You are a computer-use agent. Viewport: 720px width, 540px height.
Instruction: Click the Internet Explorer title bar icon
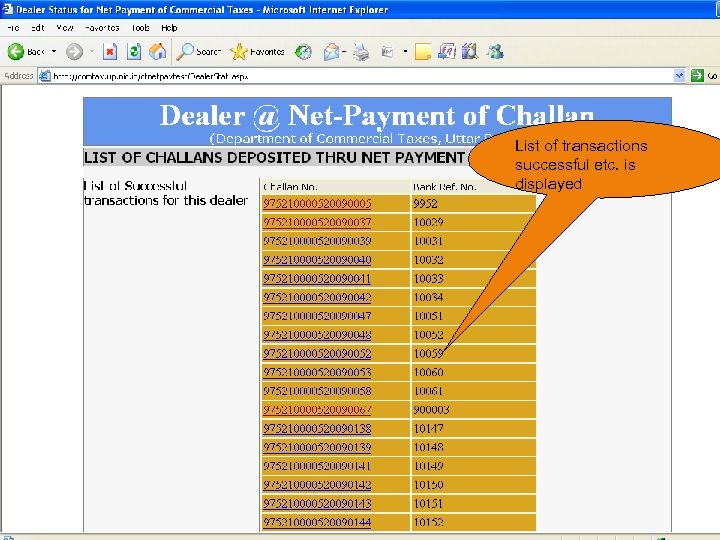point(7,9)
